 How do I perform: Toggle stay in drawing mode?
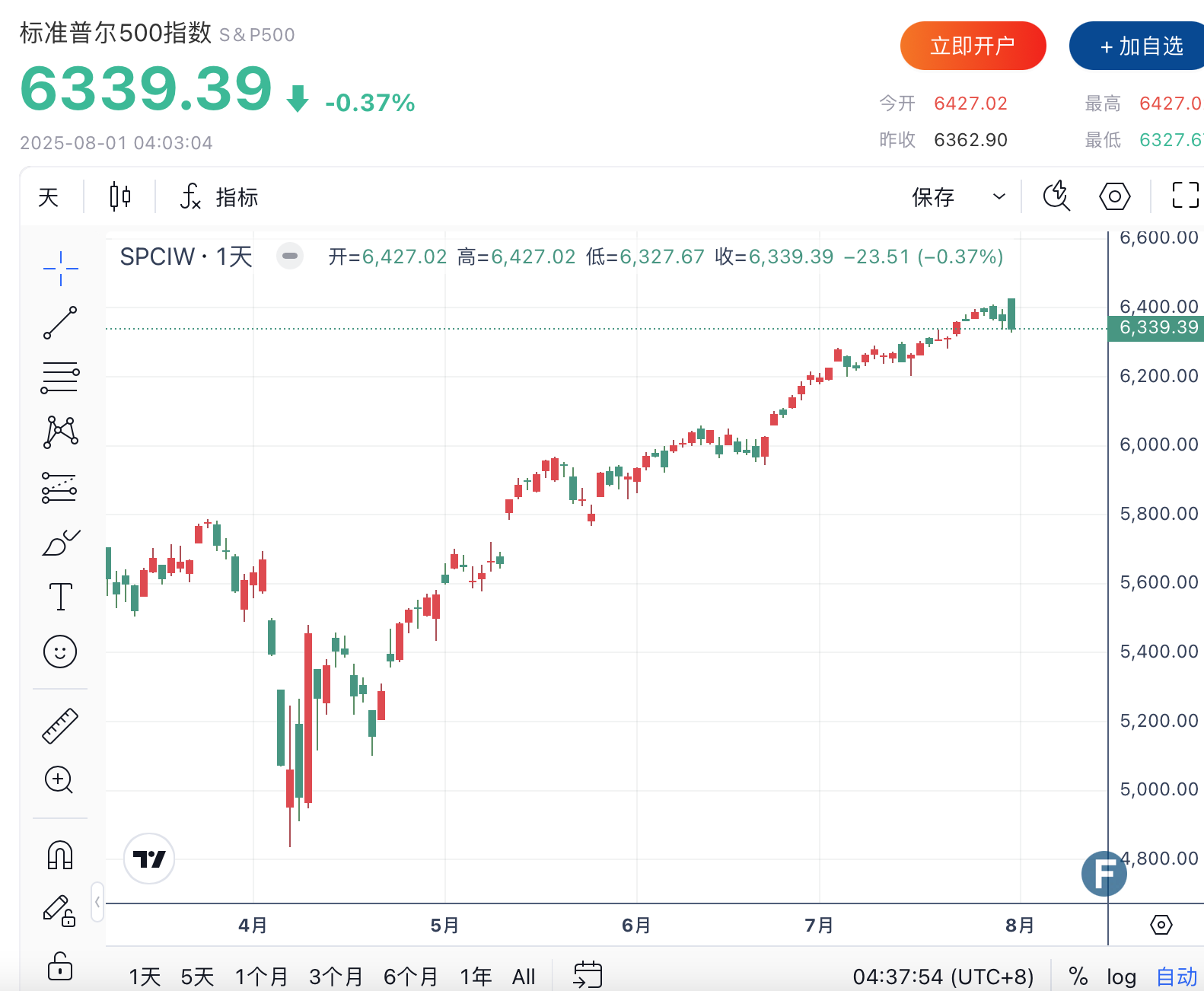pos(60,910)
